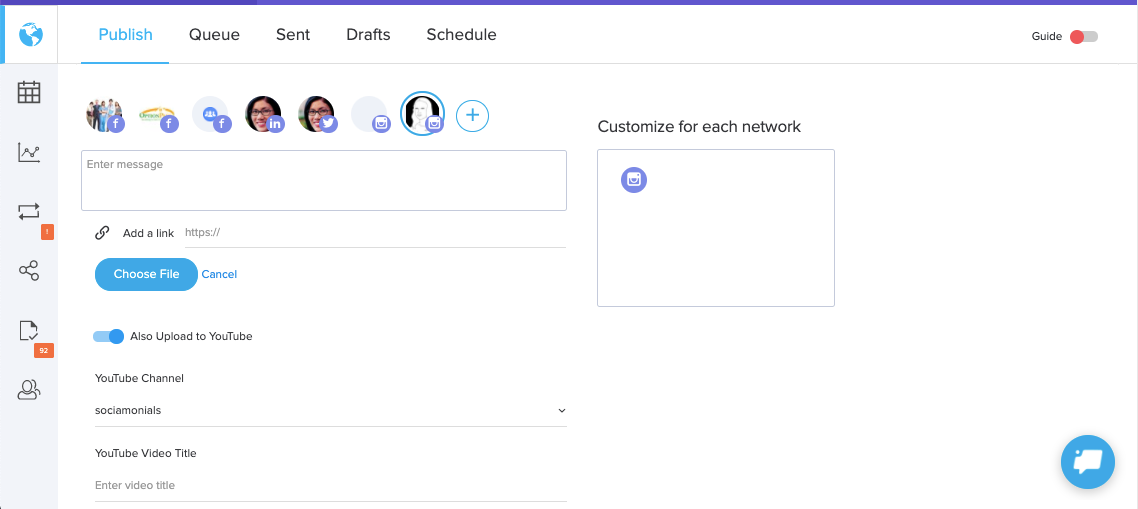Open the repost arrows sidebar icon
The width and height of the screenshot is (1138, 509).
click(x=29, y=211)
